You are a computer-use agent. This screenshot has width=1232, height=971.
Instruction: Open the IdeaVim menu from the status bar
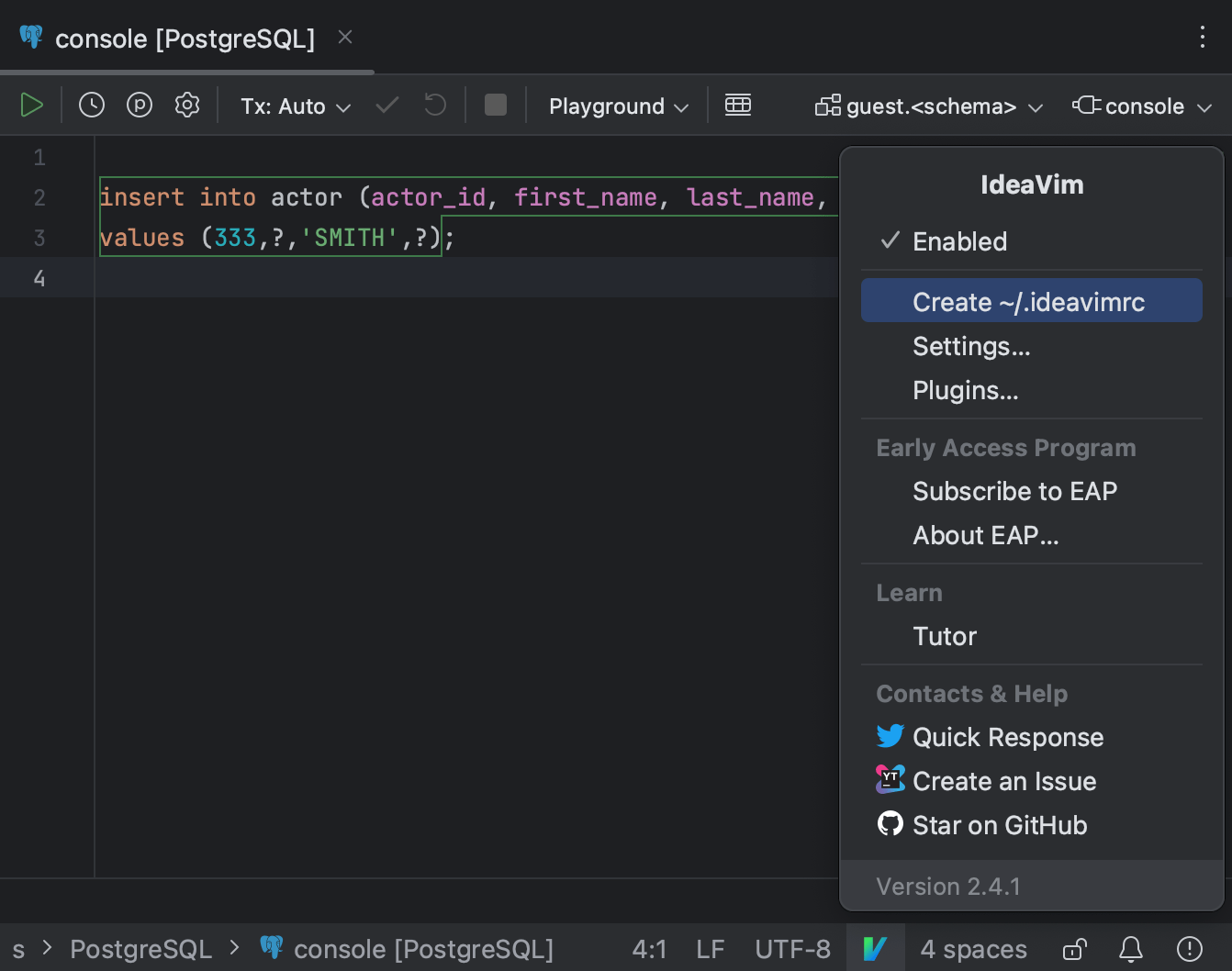click(x=876, y=948)
